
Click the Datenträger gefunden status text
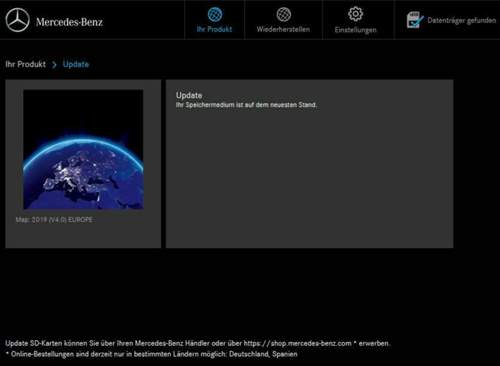pyautogui.click(x=462, y=20)
